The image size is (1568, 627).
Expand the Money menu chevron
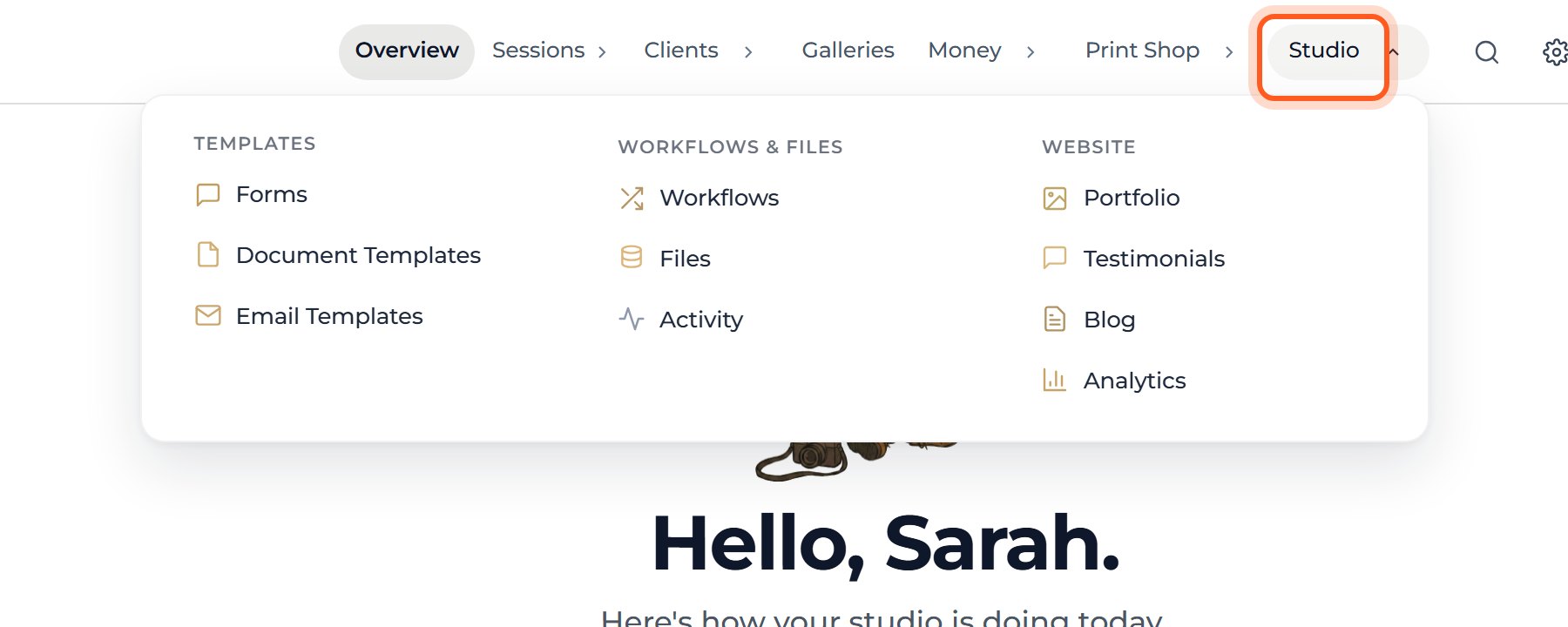pyautogui.click(x=1031, y=52)
